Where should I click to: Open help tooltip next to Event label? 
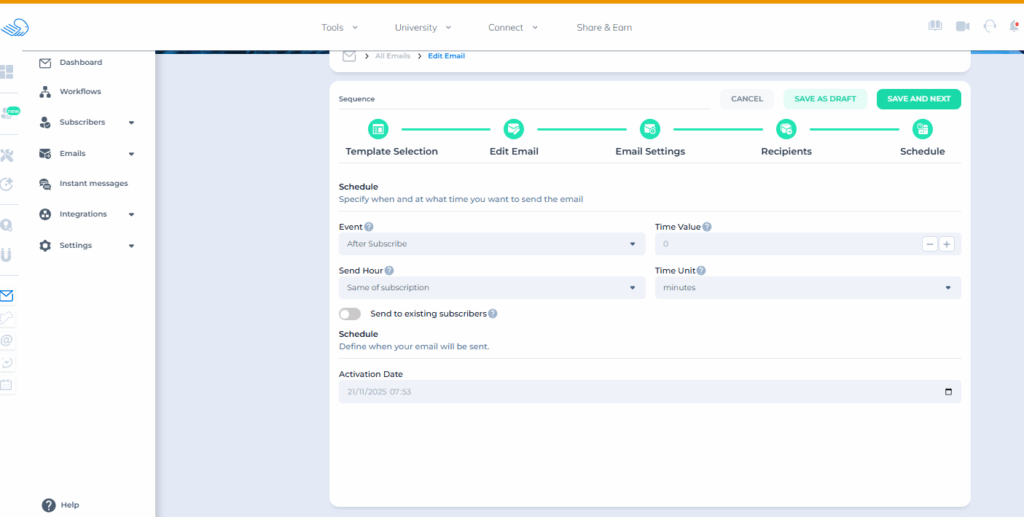pyautogui.click(x=369, y=227)
